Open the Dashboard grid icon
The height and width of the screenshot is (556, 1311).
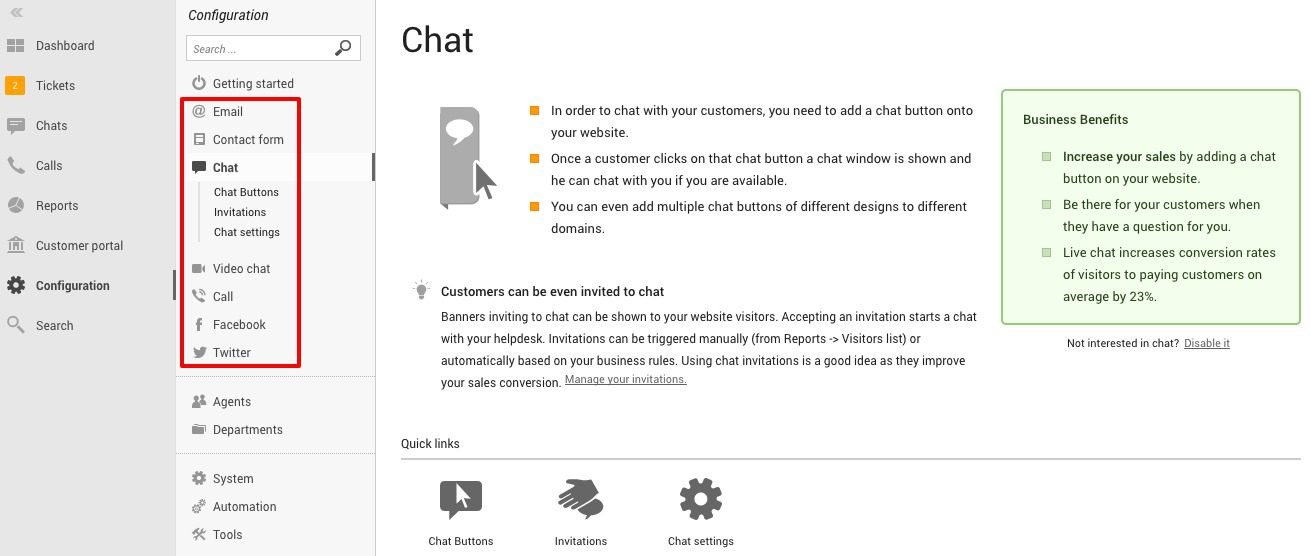15,46
